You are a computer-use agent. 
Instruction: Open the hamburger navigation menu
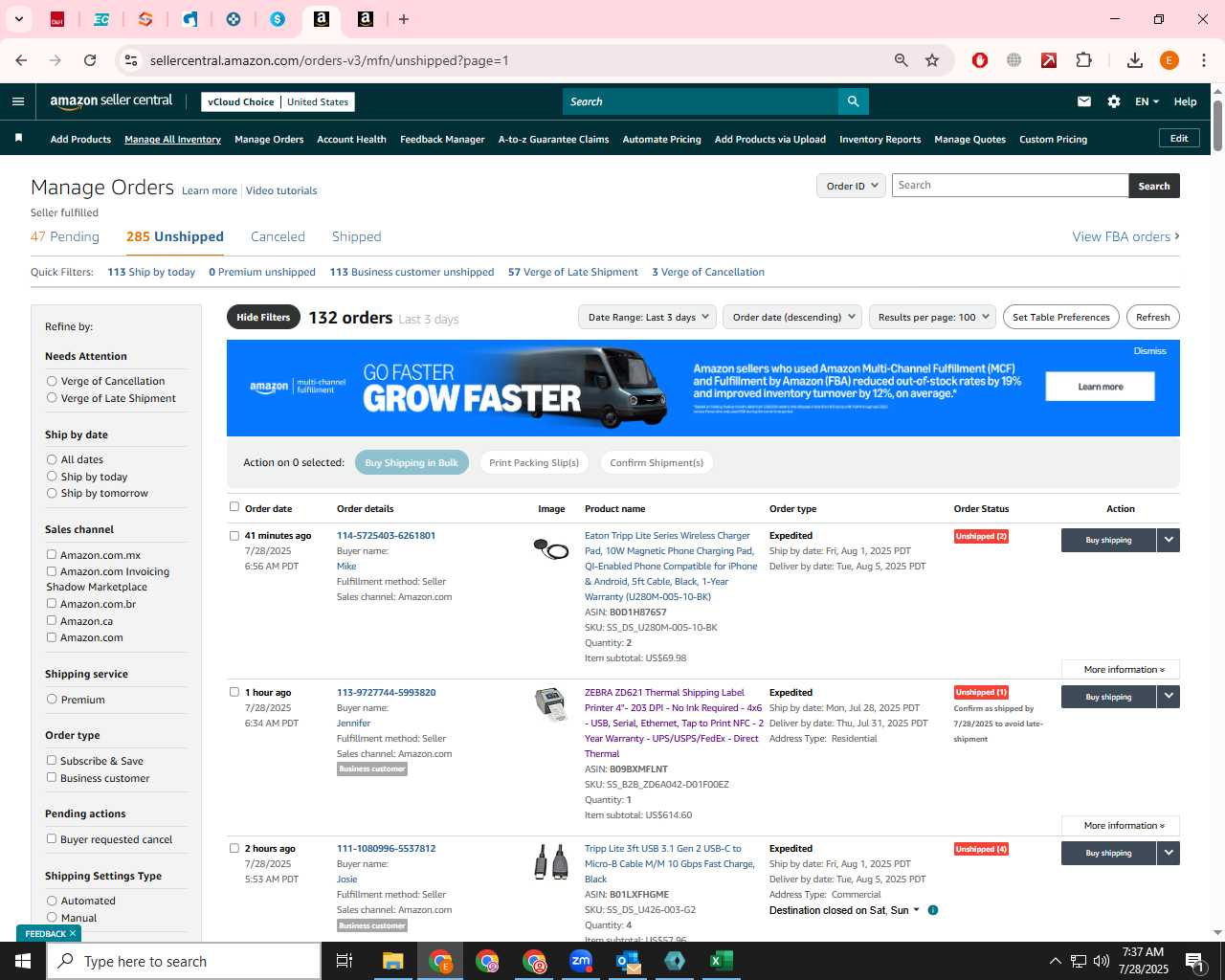pyautogui.click(x=18, y=101)
